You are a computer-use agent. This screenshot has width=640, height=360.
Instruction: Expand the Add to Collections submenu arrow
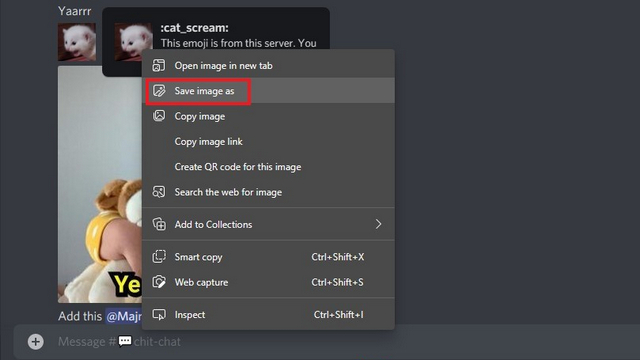(x=378, y=224)
